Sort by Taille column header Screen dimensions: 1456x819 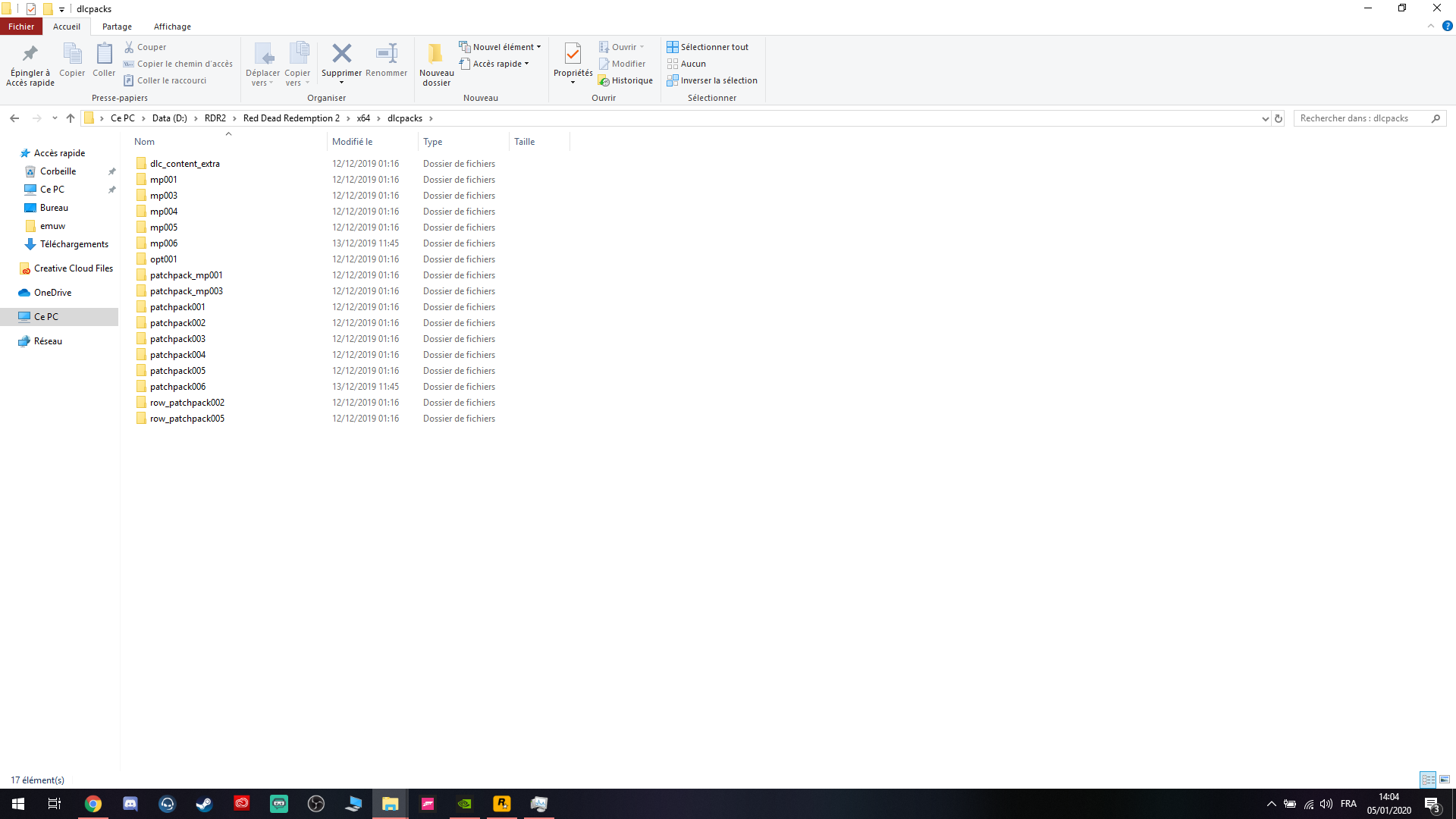point(524,142)
